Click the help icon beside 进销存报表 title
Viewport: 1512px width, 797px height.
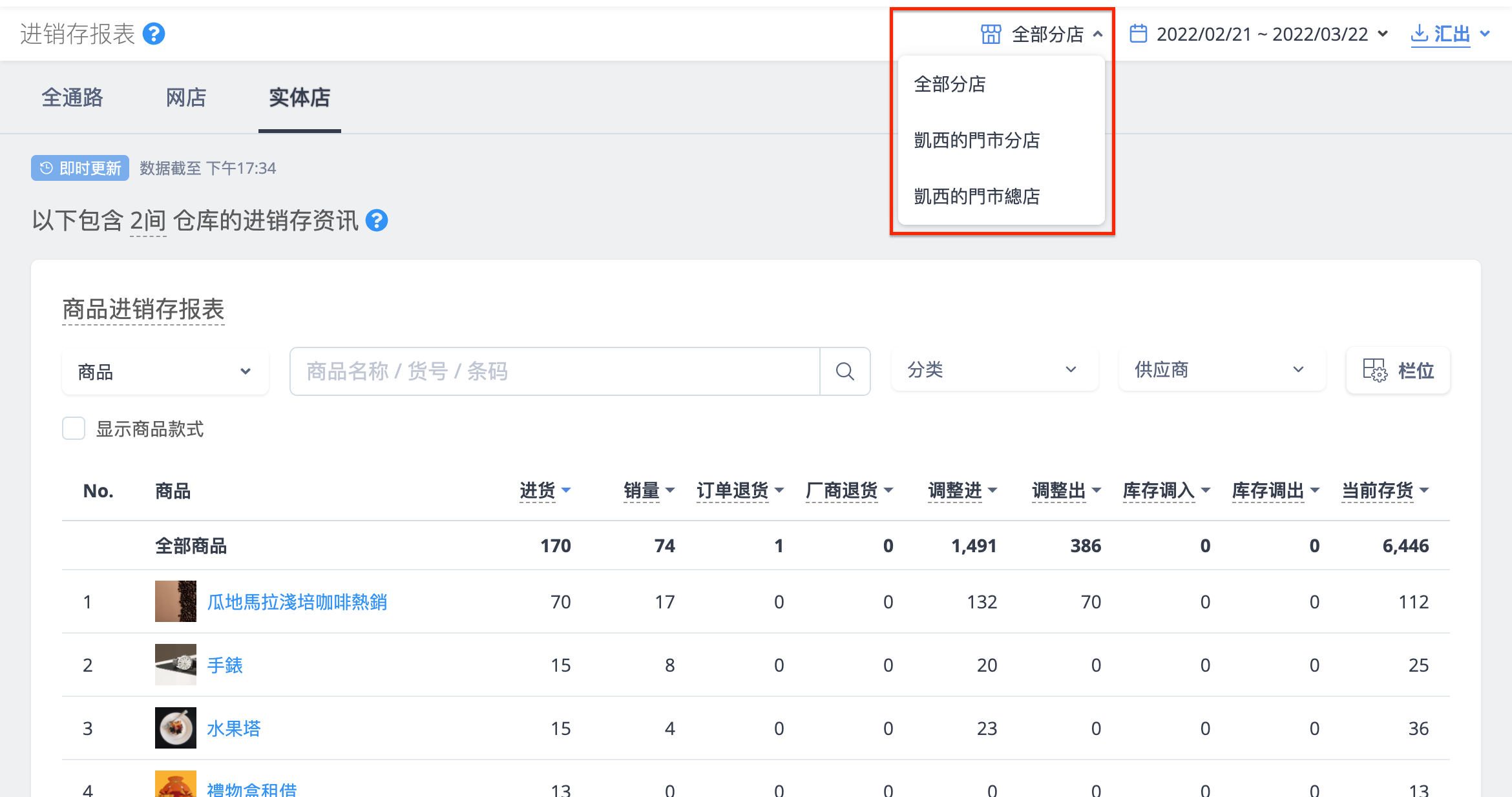click(x=154, y=34)
